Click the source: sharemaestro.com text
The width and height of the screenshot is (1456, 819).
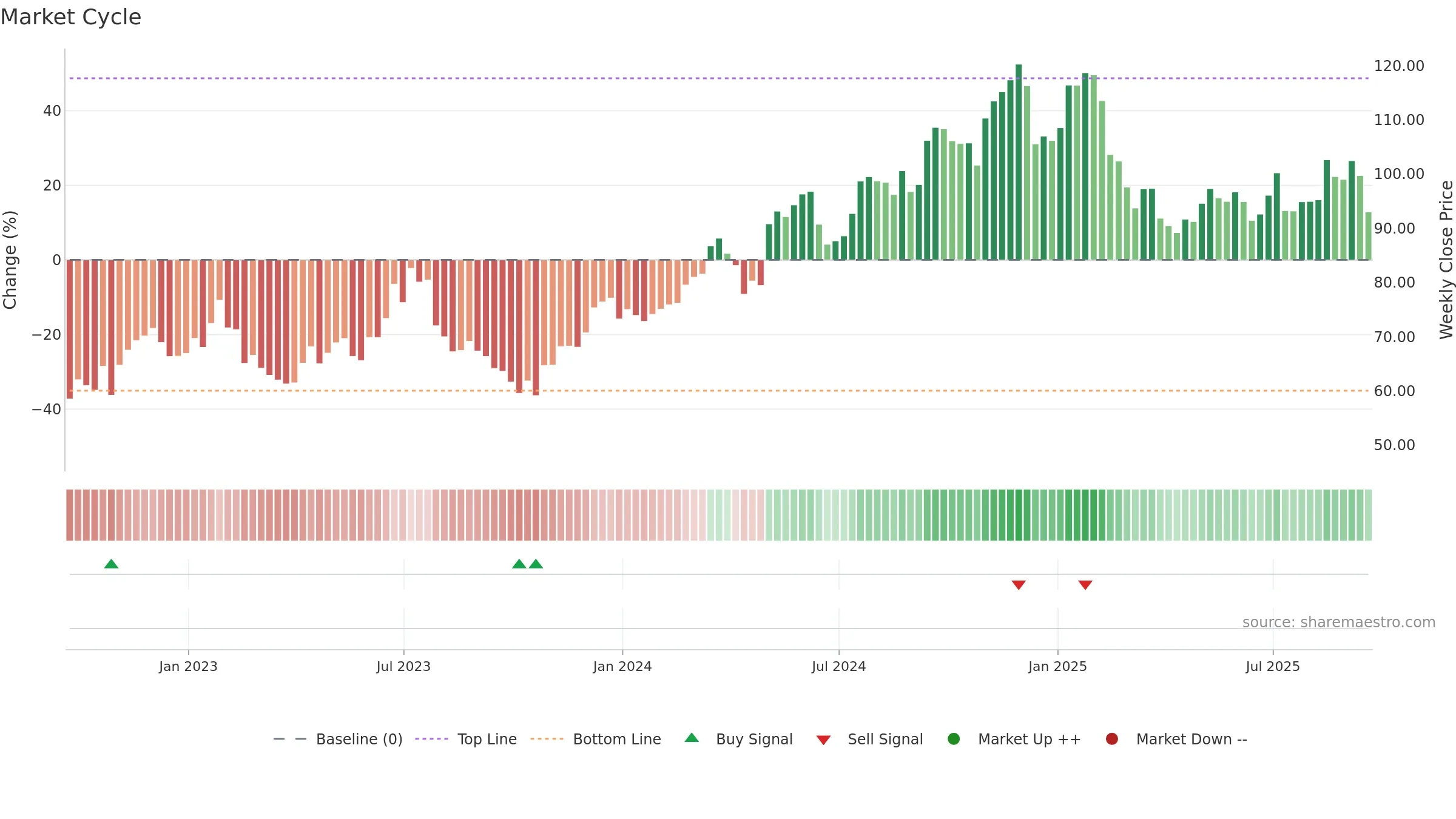pyautogui.click(x=1339, y=622)
